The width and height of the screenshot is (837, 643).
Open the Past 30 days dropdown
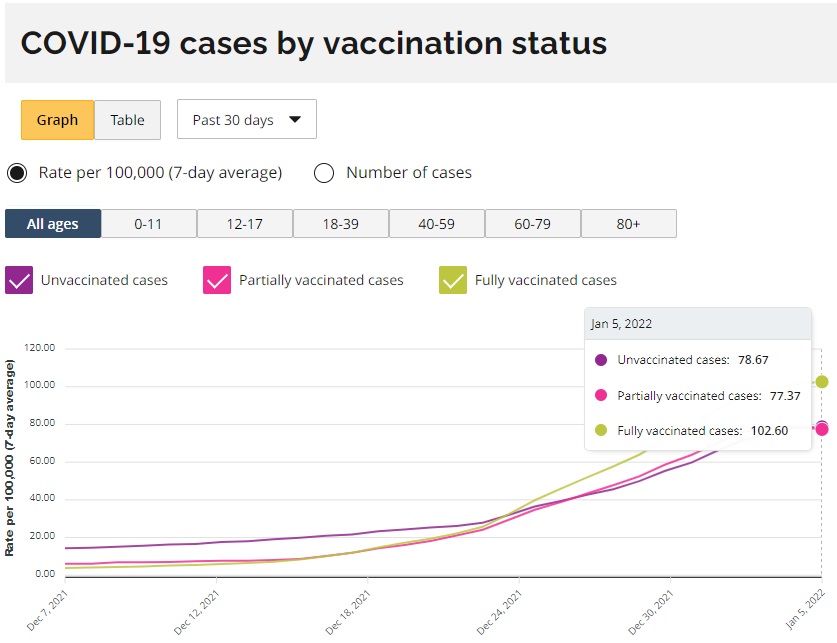[x=246, y=120]
